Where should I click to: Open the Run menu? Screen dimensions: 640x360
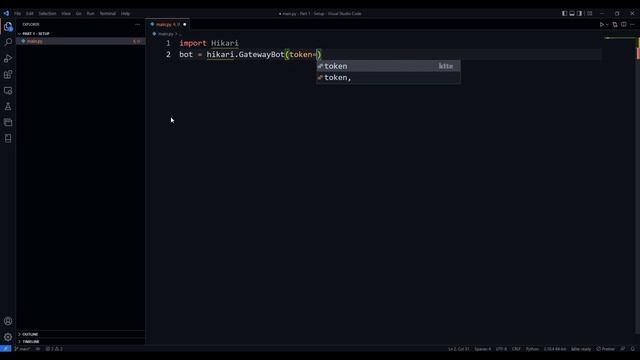click(90, 13)
